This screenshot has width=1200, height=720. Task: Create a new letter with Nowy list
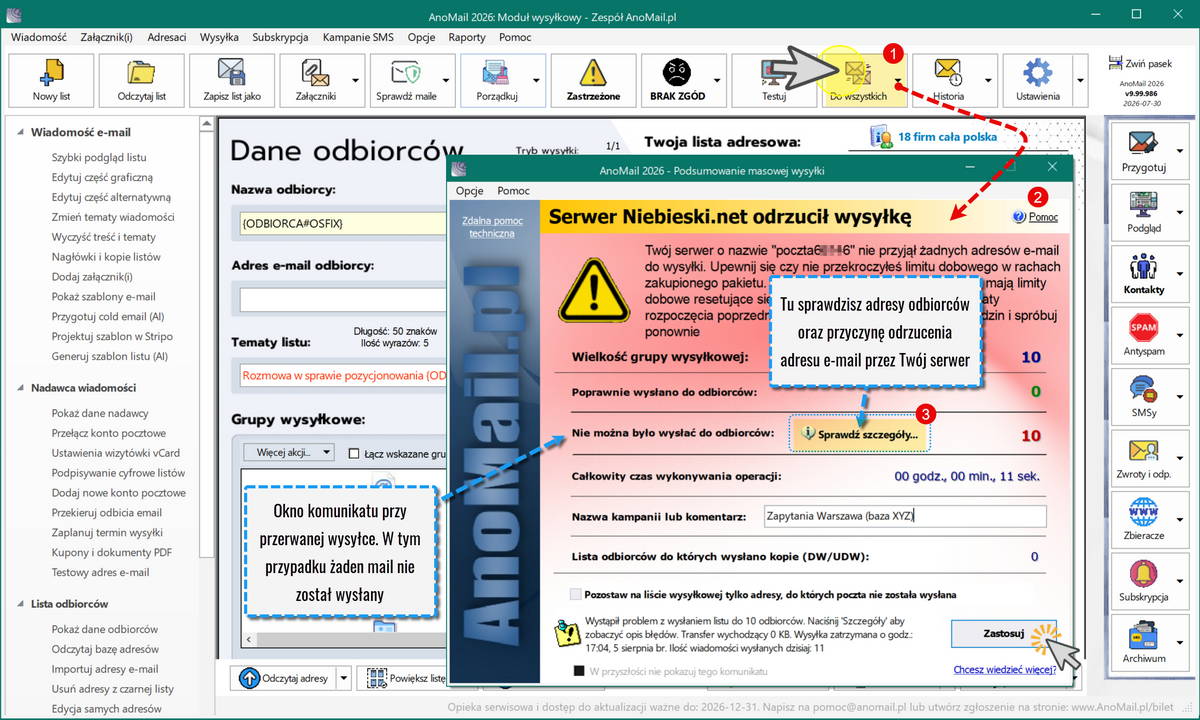click(x=50, y=80)
